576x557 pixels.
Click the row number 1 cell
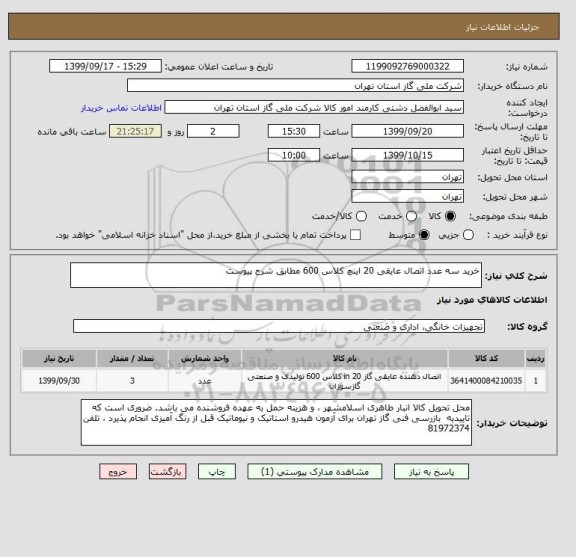point(536,381)
